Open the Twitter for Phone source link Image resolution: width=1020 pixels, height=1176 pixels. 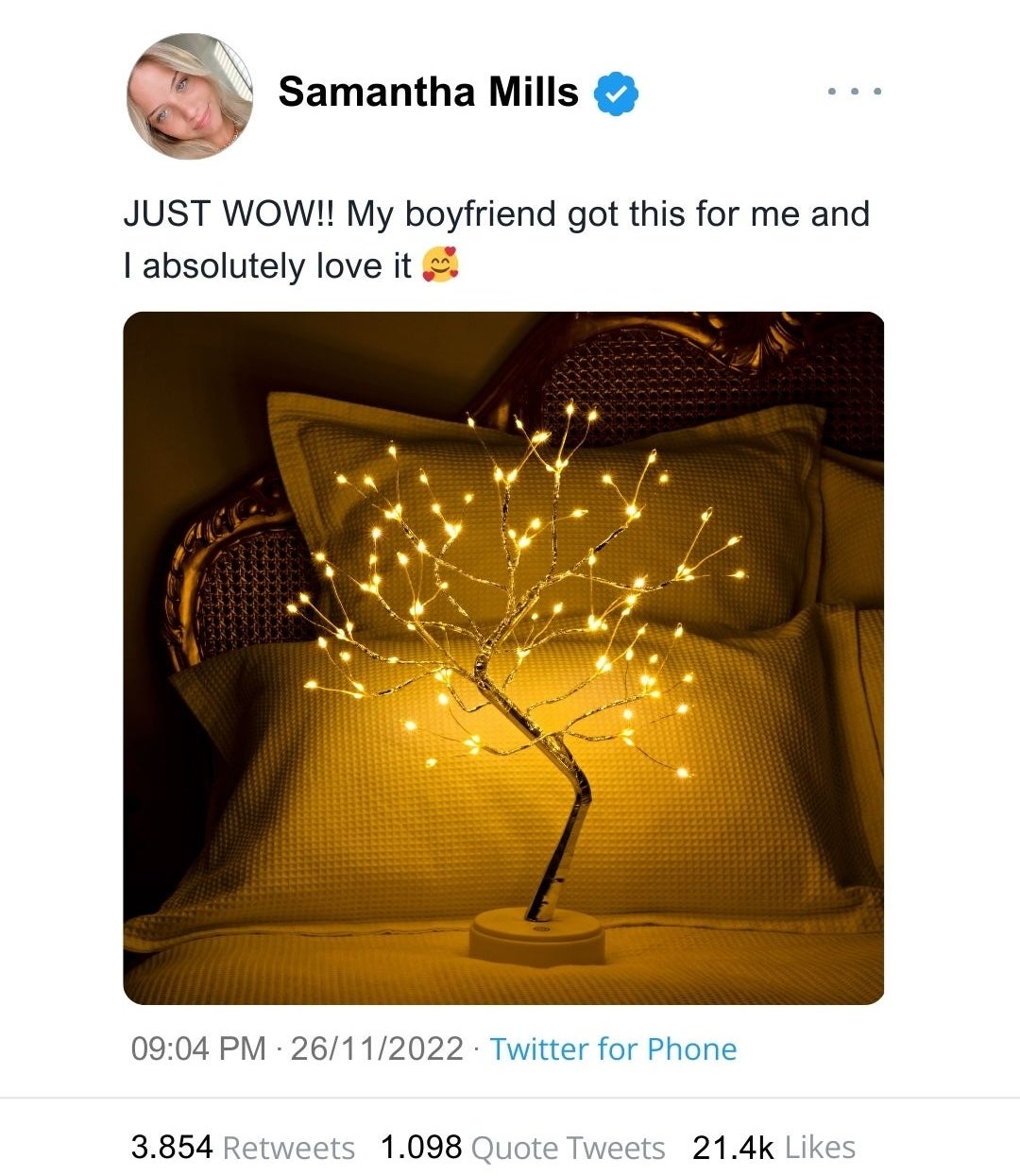point(613,1048)
